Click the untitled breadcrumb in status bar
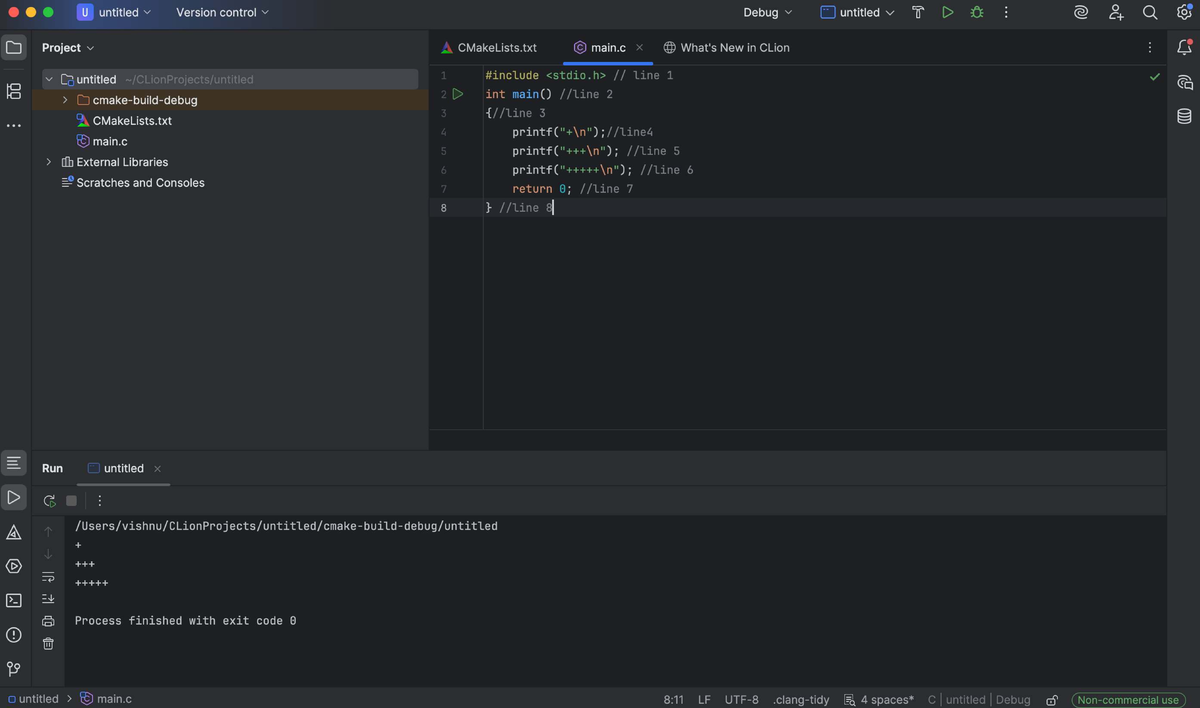The image size is (1200, 708). click(x=33, y=699)
